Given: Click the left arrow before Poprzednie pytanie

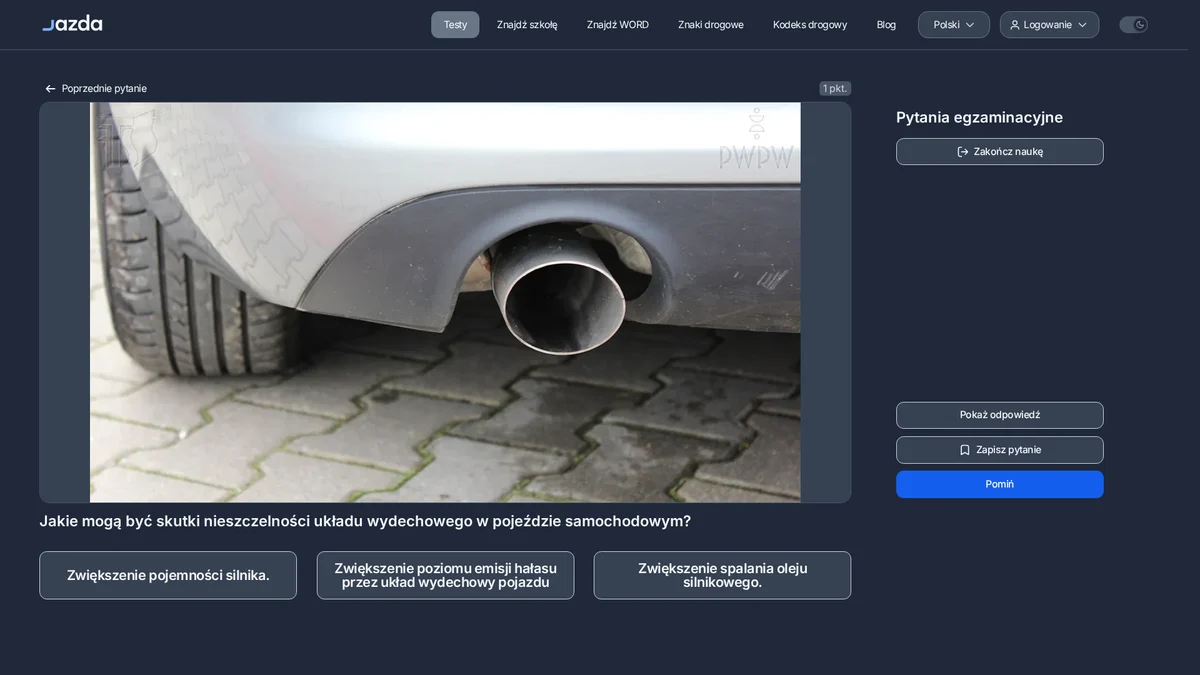Looking at the screenshot, I should click(x=50, y=89).
